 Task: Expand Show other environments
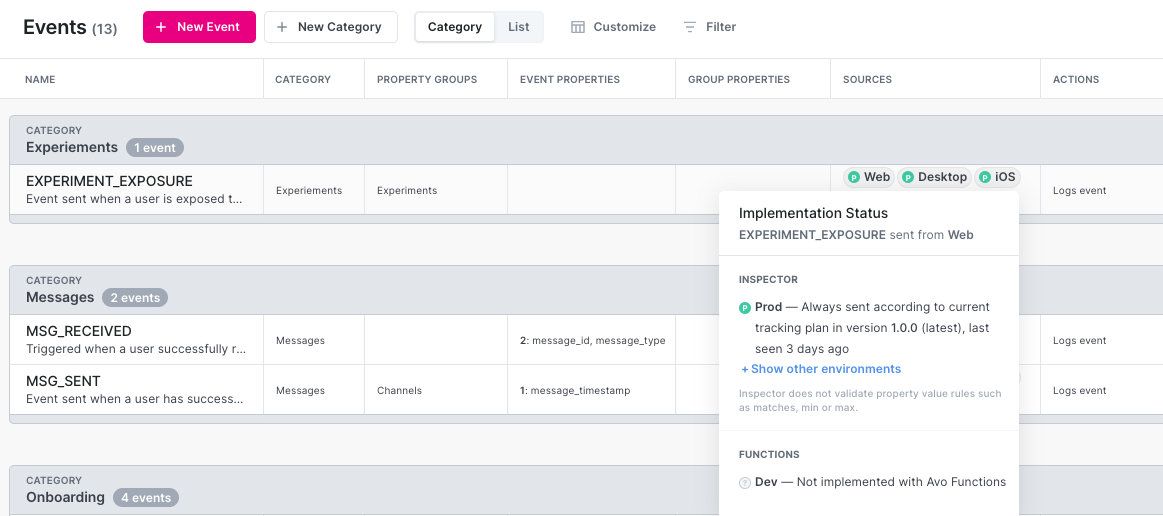[821, 369]
